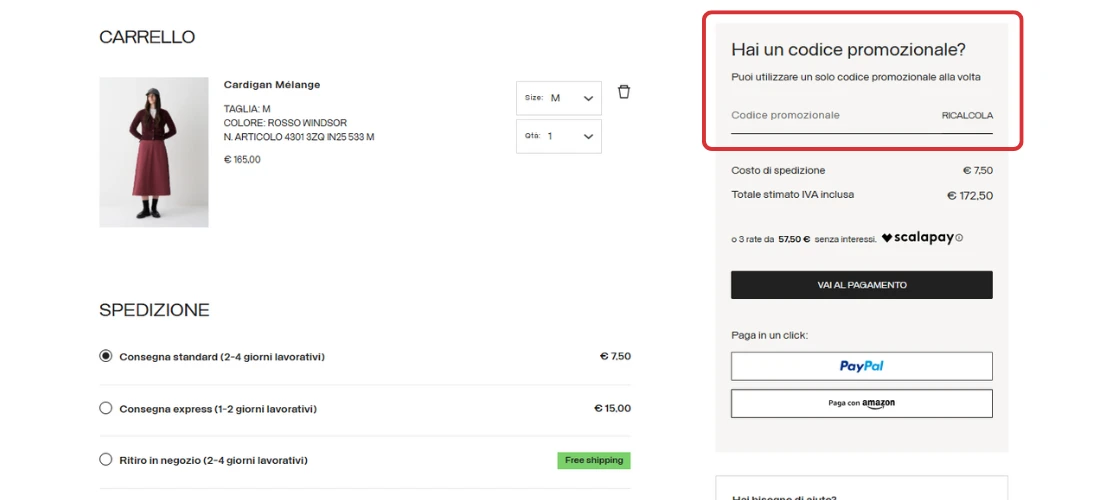Image resolution: width=1109 pixels, height=500 pixels.
Task: Click the green Free shipping badge
Action: [594, 461]
